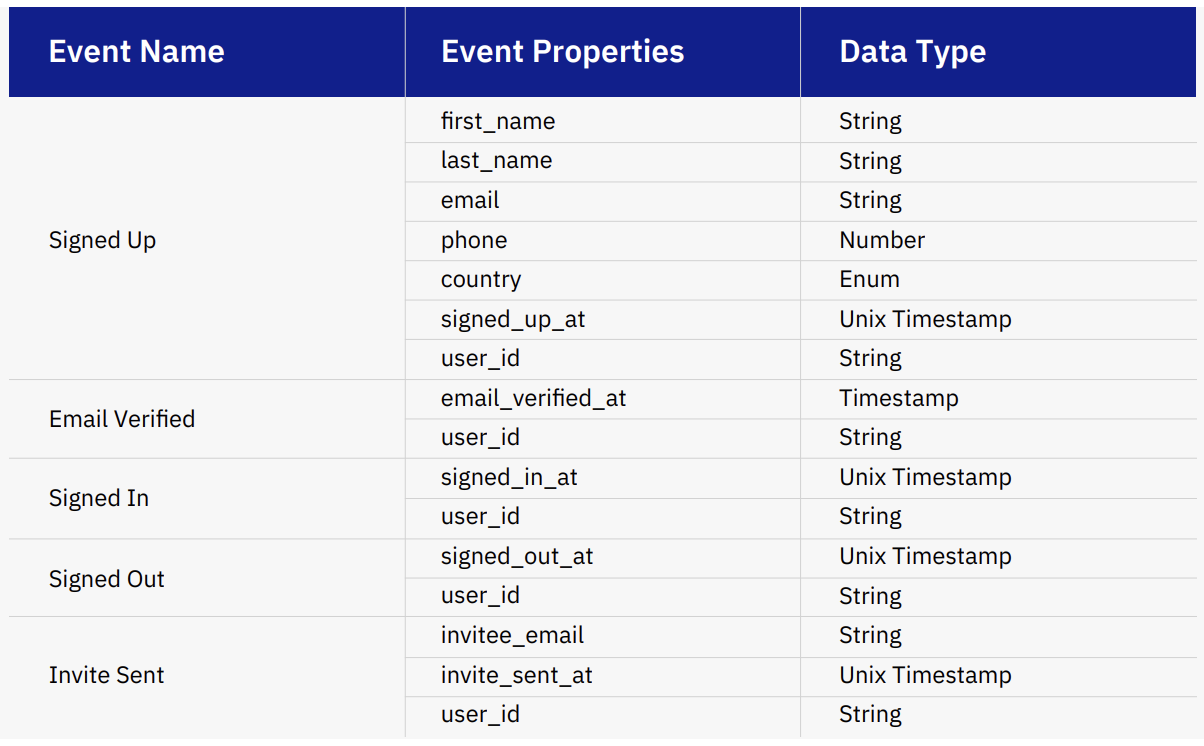Click the signed_up_at property cell
Screen dimensions: 1204x746
[513, 319]
